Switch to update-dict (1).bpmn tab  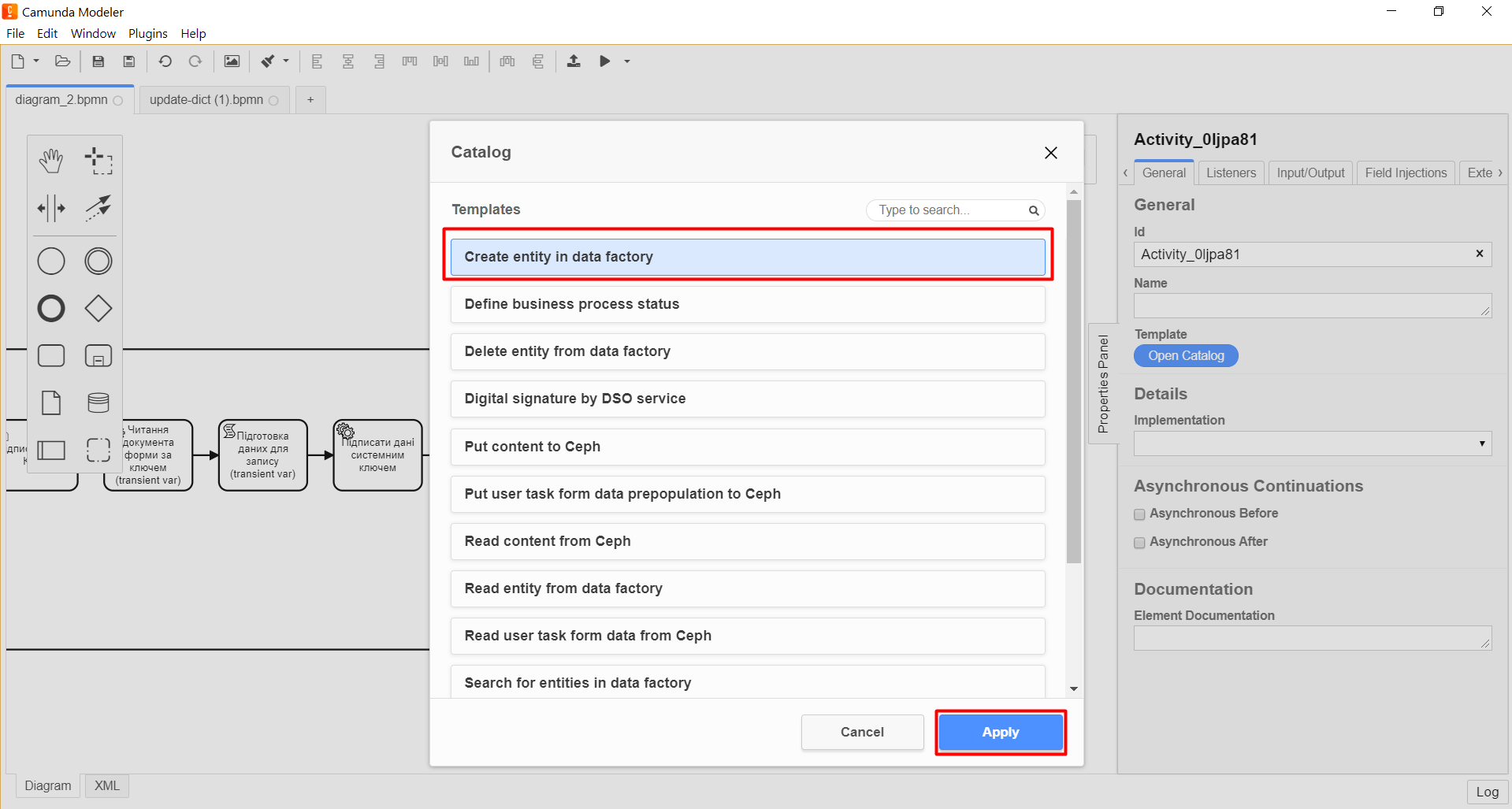click(214, 100)
